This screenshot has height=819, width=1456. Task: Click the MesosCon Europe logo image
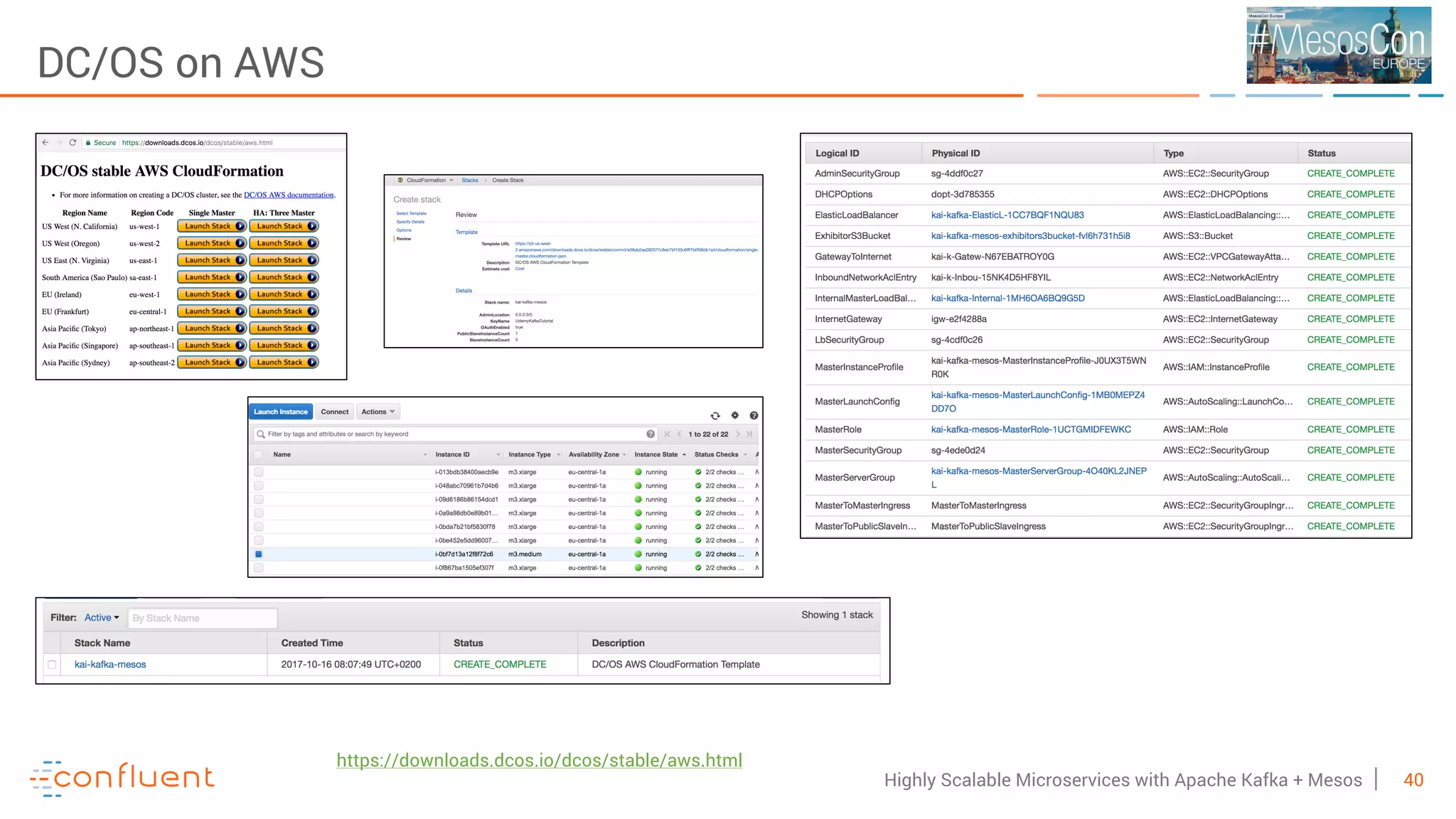tap(1339, 45)
